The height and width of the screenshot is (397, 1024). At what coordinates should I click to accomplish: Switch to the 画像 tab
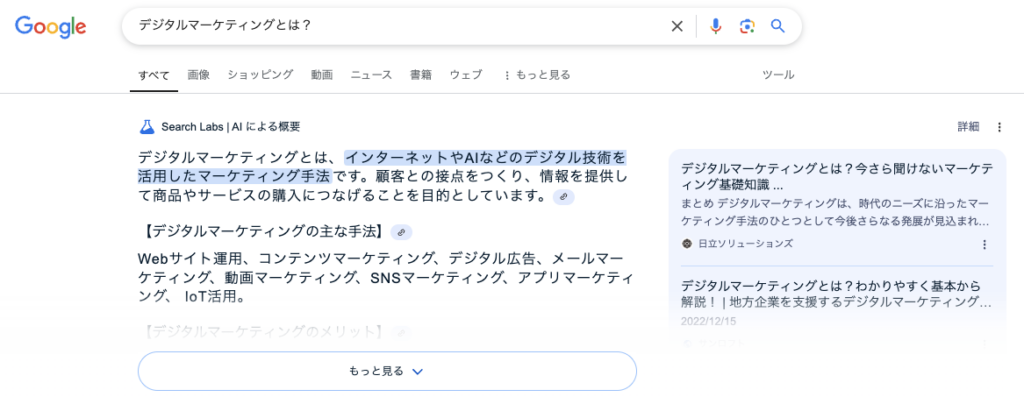pyautogui.click(x=199, y=75)
